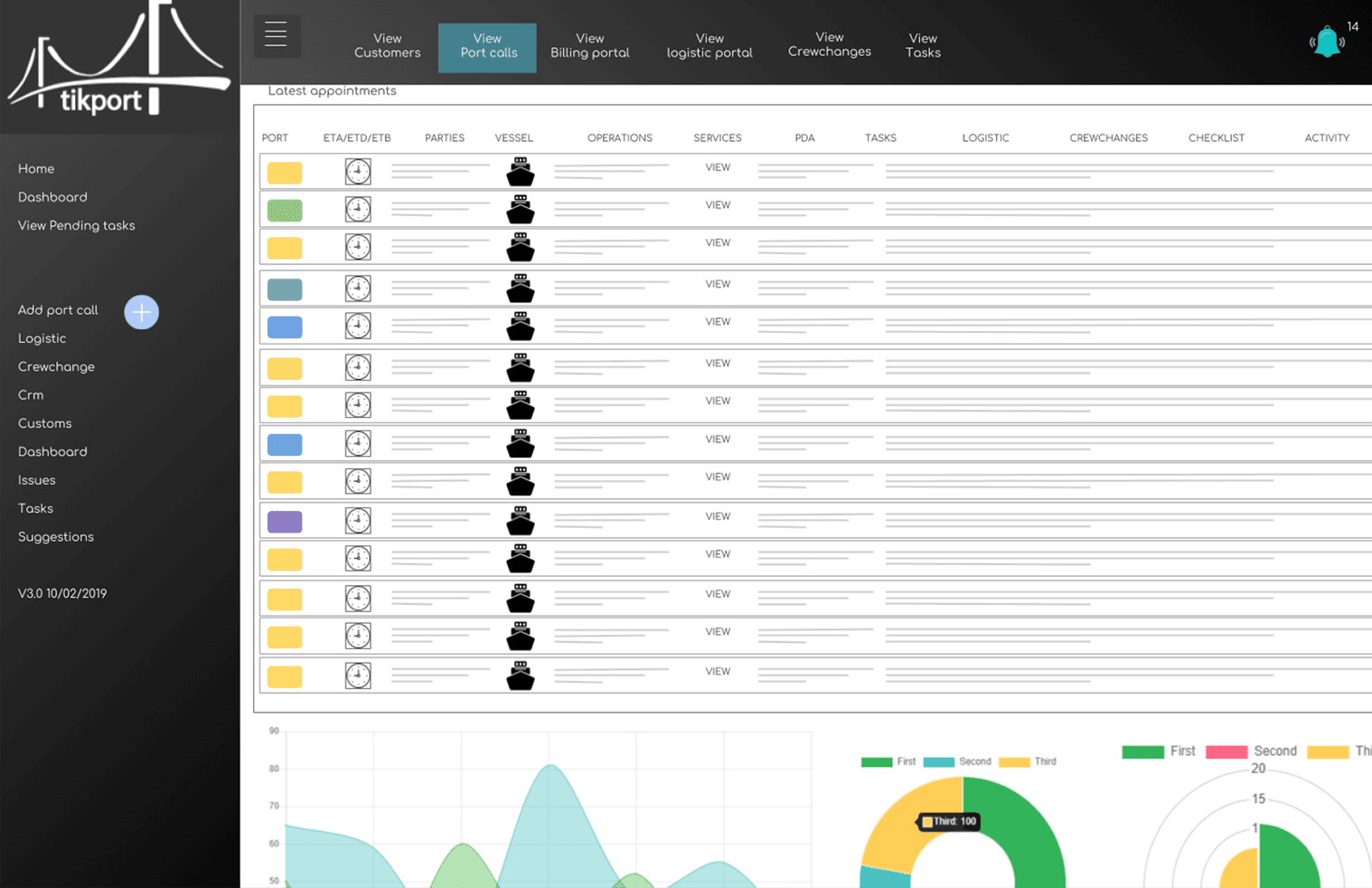1372x888 pixels.
Task: Open View Pending tasks in sidebar
Action: click(76, 226)
